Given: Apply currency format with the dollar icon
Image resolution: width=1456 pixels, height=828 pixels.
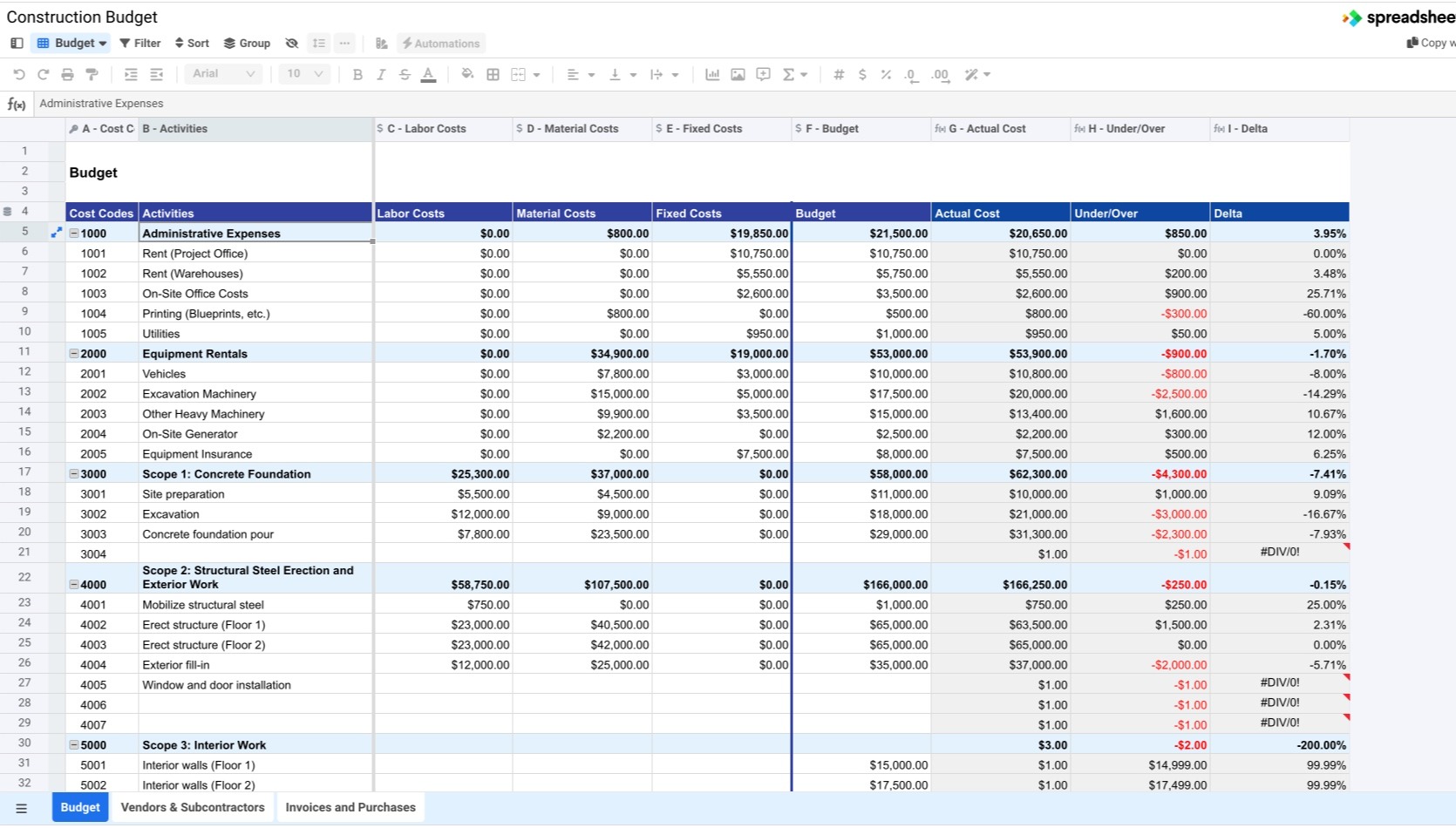Looking at the screenshot, I should (862, 75).
